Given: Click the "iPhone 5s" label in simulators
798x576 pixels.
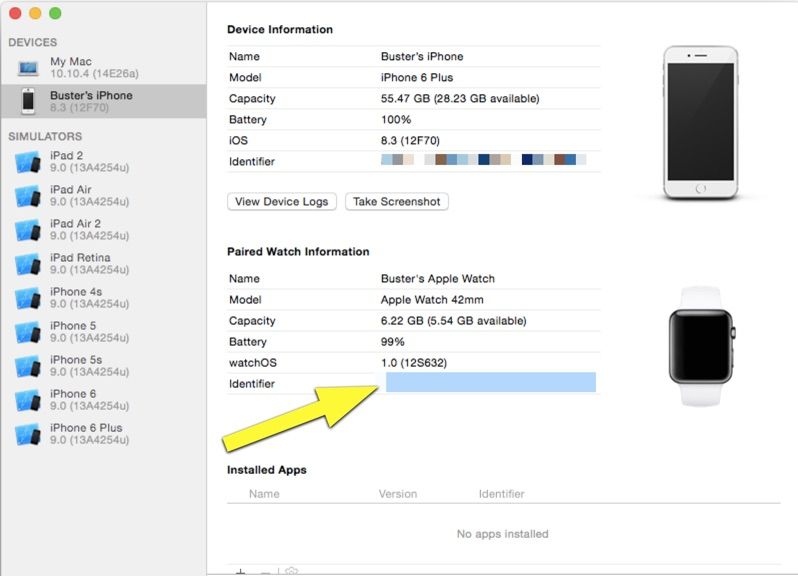Looking at the screenshot, I should 76,360.
